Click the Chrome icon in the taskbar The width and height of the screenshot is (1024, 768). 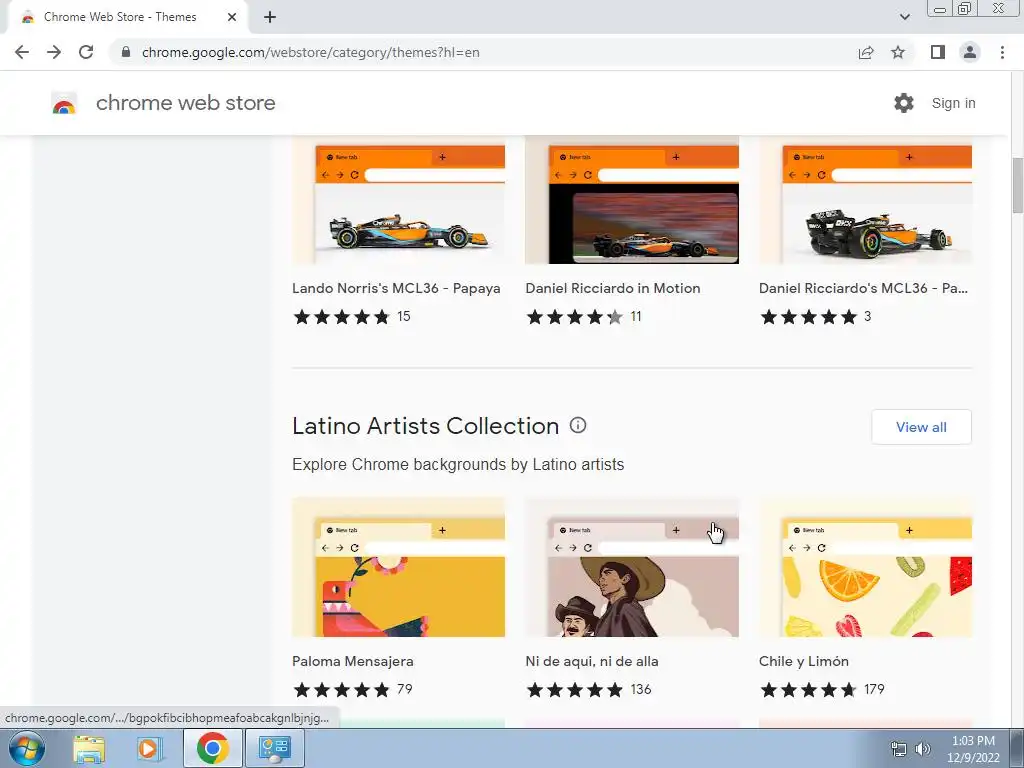tap(212, 748)
